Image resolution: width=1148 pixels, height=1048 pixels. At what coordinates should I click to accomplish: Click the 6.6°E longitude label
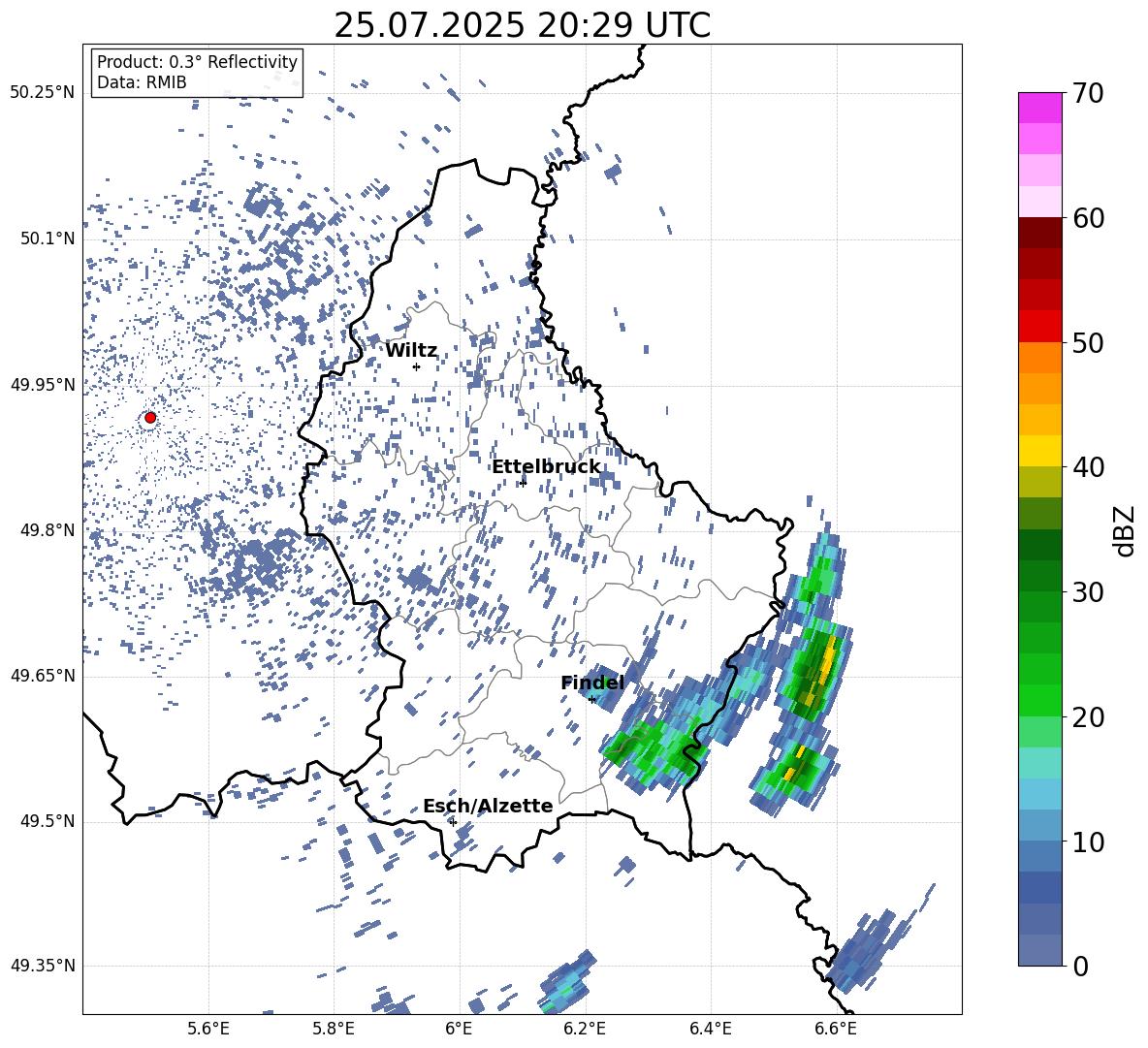[836, 1029]
